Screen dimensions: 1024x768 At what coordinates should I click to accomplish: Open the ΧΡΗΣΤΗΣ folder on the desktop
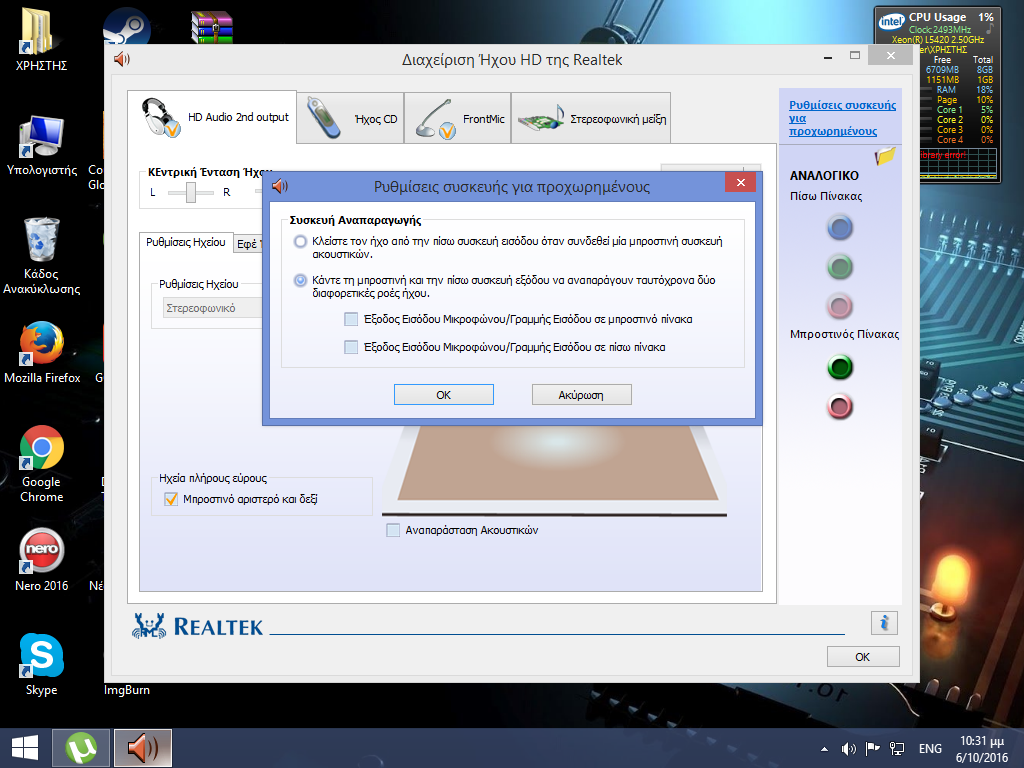click(x=41, y=40)
